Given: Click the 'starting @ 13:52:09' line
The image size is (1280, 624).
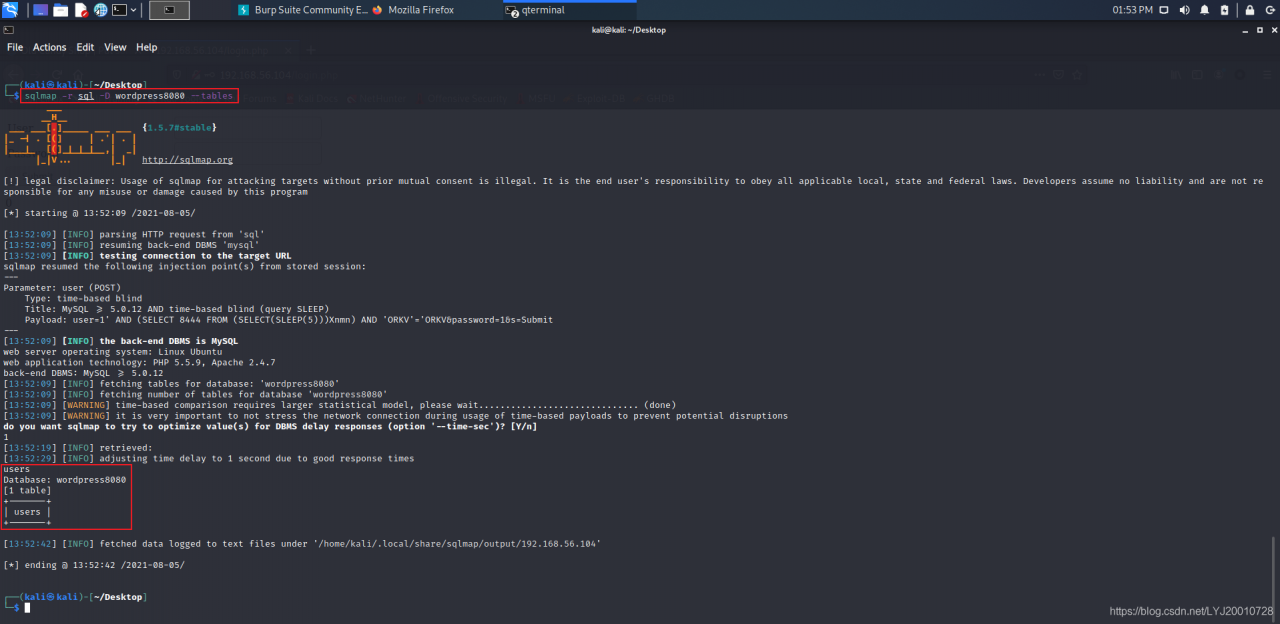Looking at the screenshot, I should tap(99, 213).
